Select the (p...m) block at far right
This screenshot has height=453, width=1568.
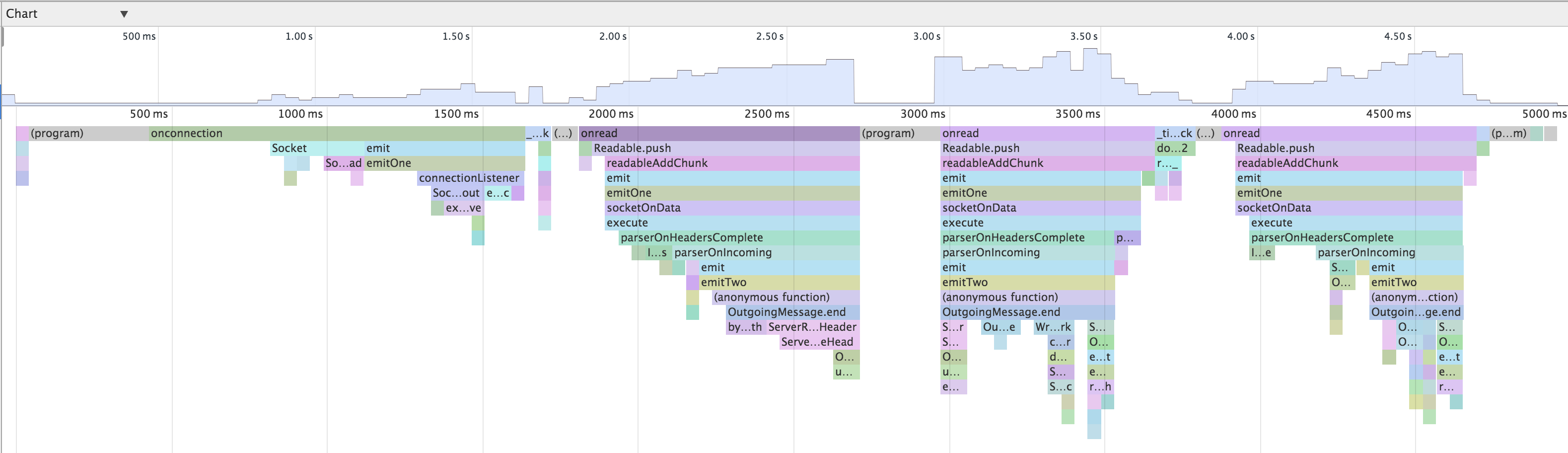pyautogui.click(x=1509, y=133)
